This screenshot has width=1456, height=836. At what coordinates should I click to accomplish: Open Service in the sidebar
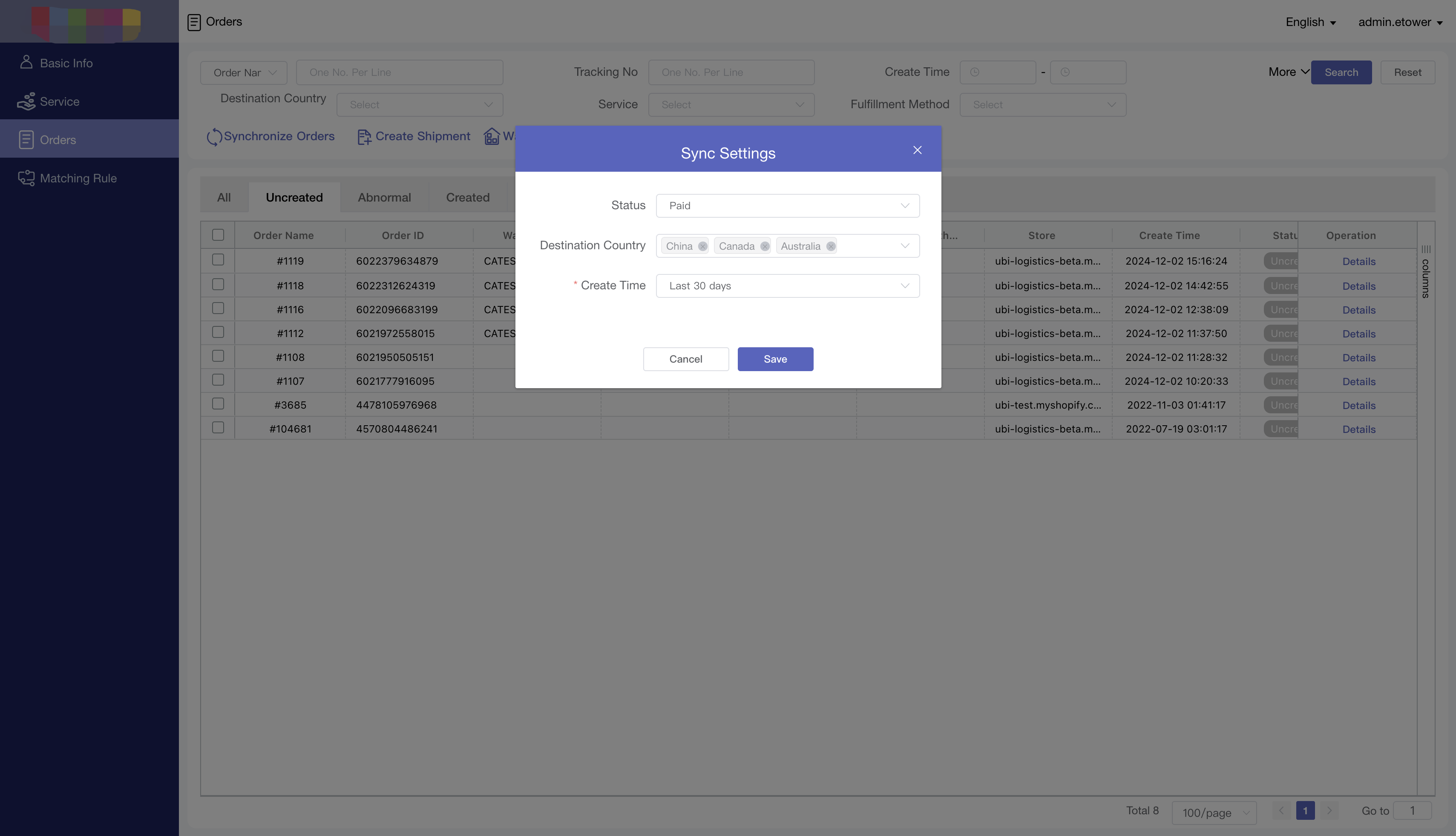tap(89, 101)
